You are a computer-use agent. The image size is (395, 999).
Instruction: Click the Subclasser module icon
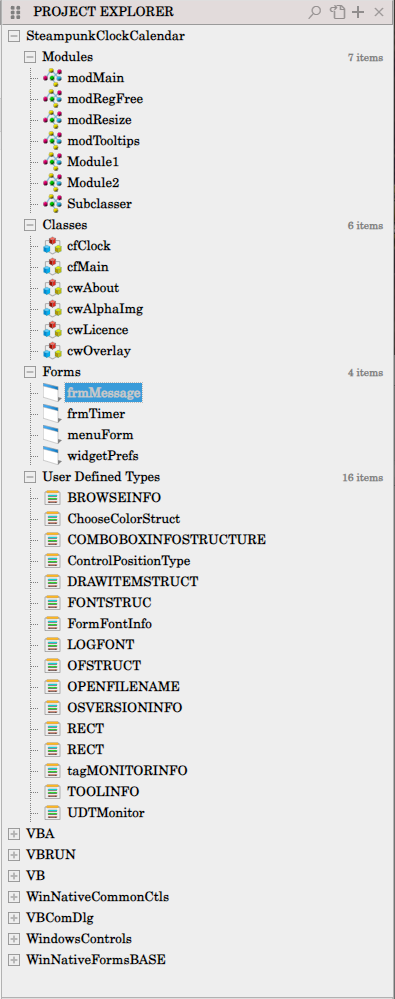coord(53,205)
